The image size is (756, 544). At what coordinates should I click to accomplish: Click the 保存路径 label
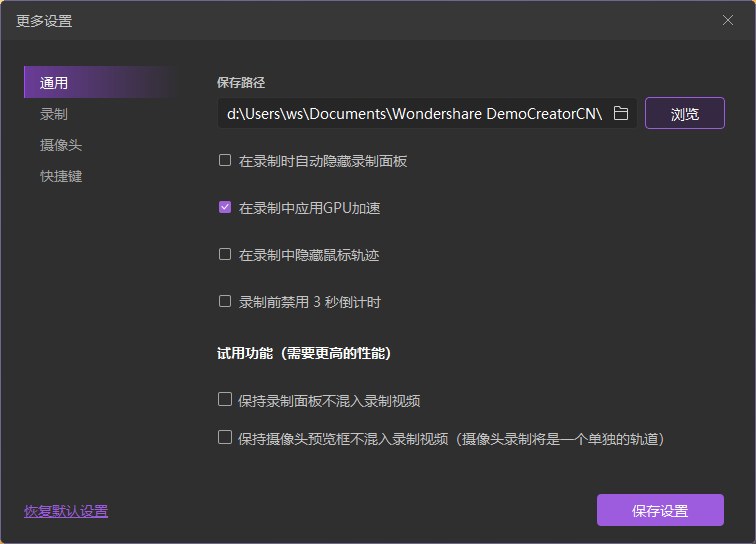point(241,83)
